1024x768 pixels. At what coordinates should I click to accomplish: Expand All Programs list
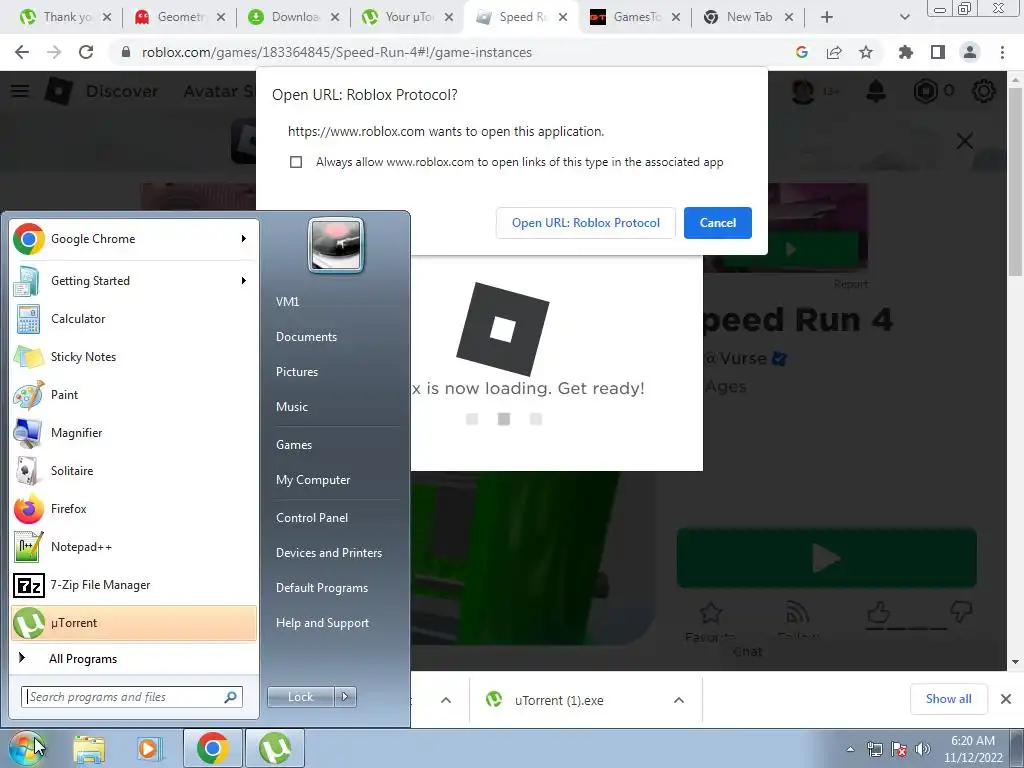click(133, 658)
